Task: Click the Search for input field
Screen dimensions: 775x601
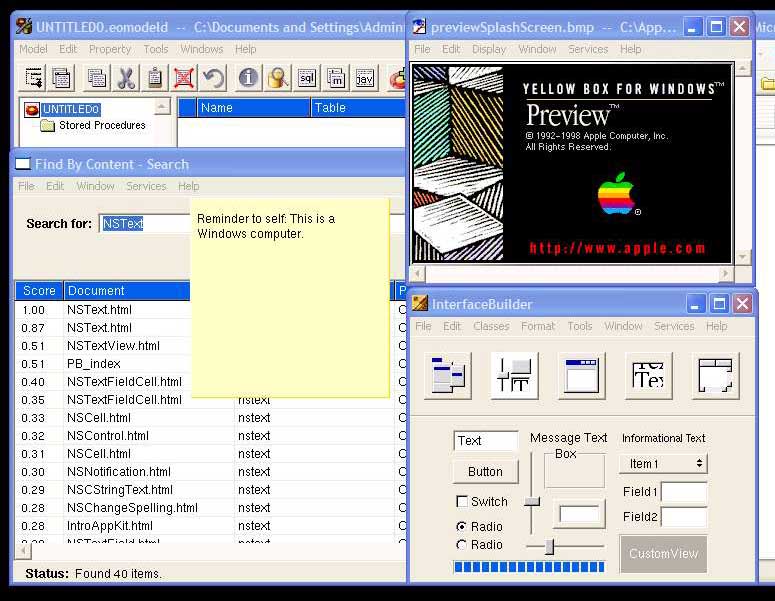Action: click(x=144, y=223)
